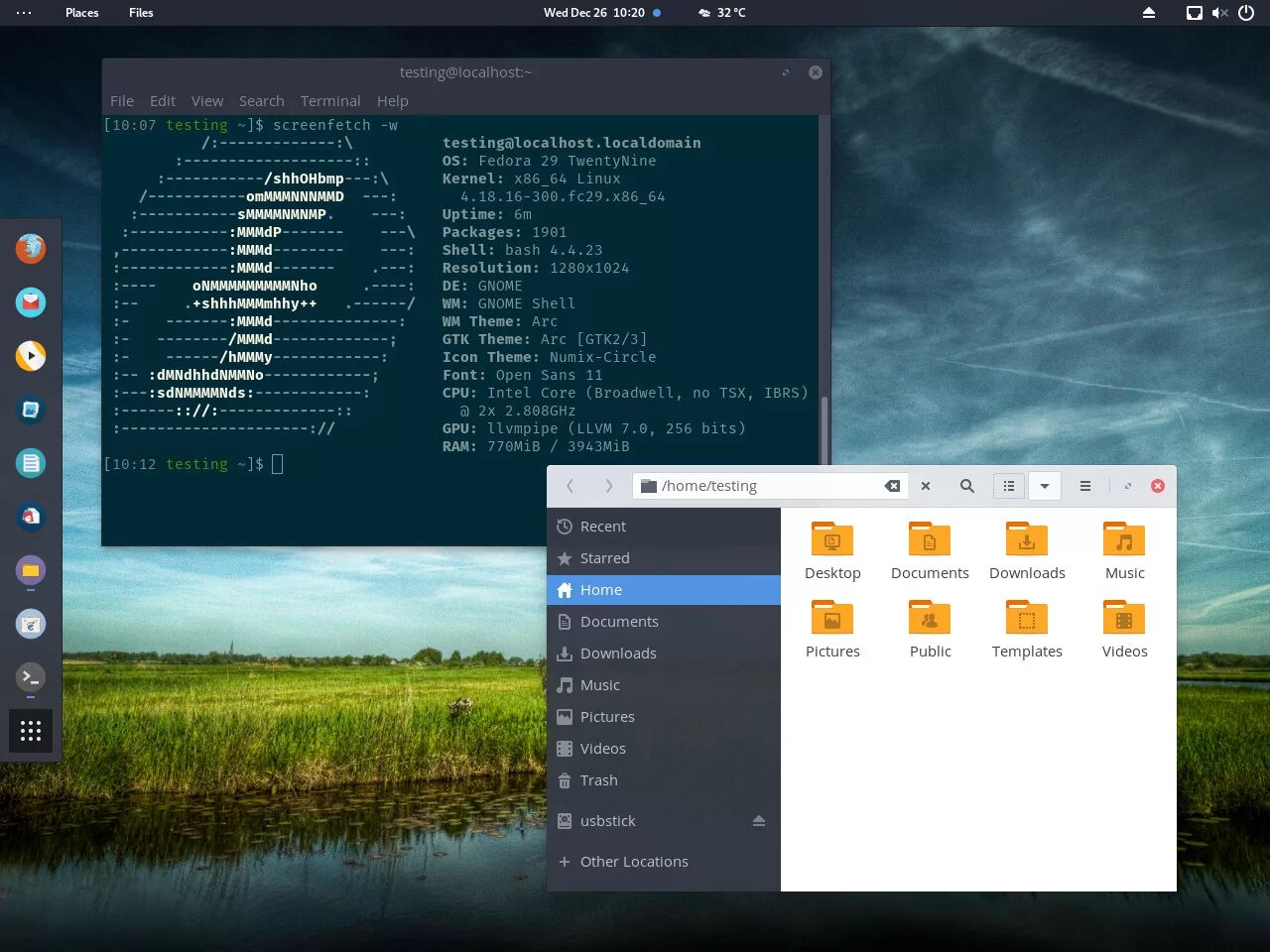Viewport: 1270px width, 952px height.
Task: Open the Public folder
Action: point(930,629)
